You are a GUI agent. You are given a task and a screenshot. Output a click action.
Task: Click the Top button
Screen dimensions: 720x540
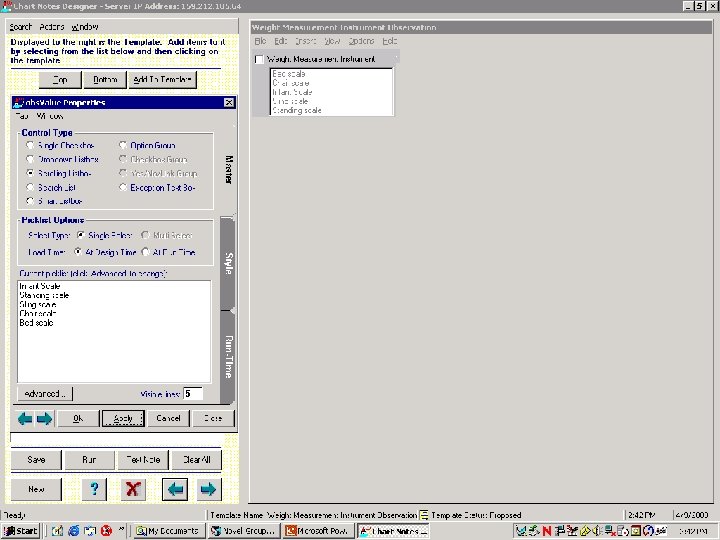pos(60,79)
